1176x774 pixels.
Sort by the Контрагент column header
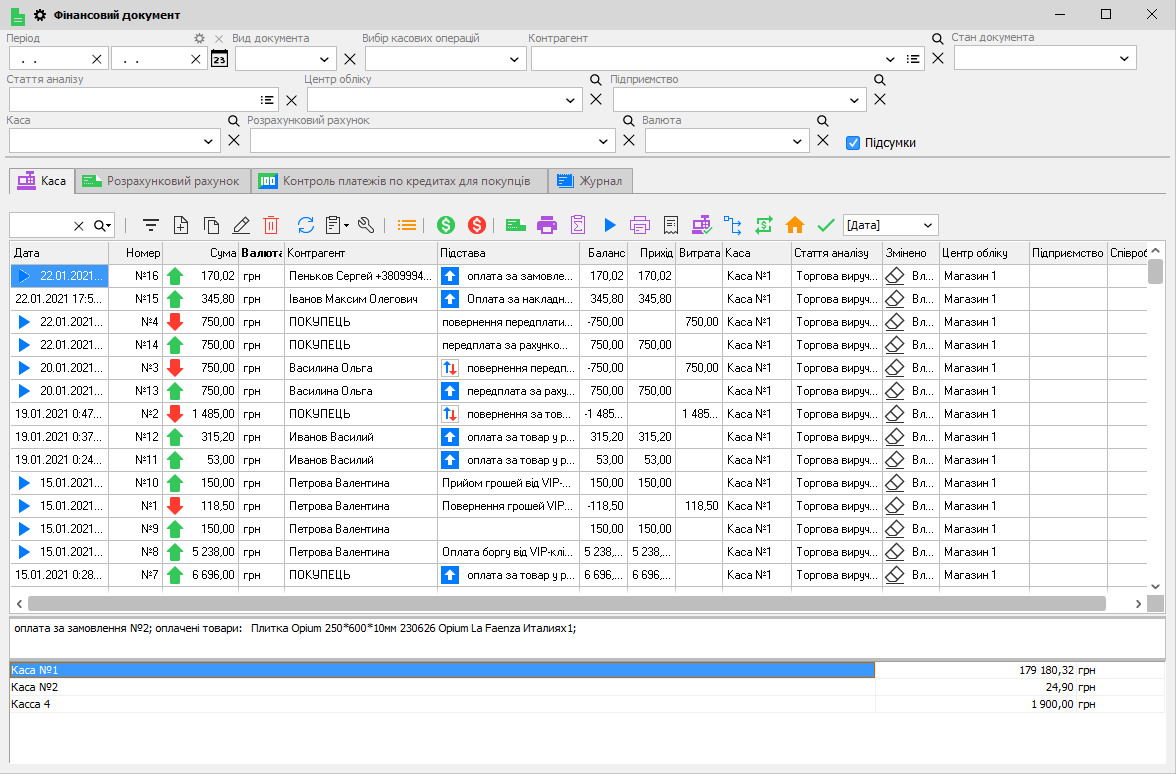coord(360,253)
